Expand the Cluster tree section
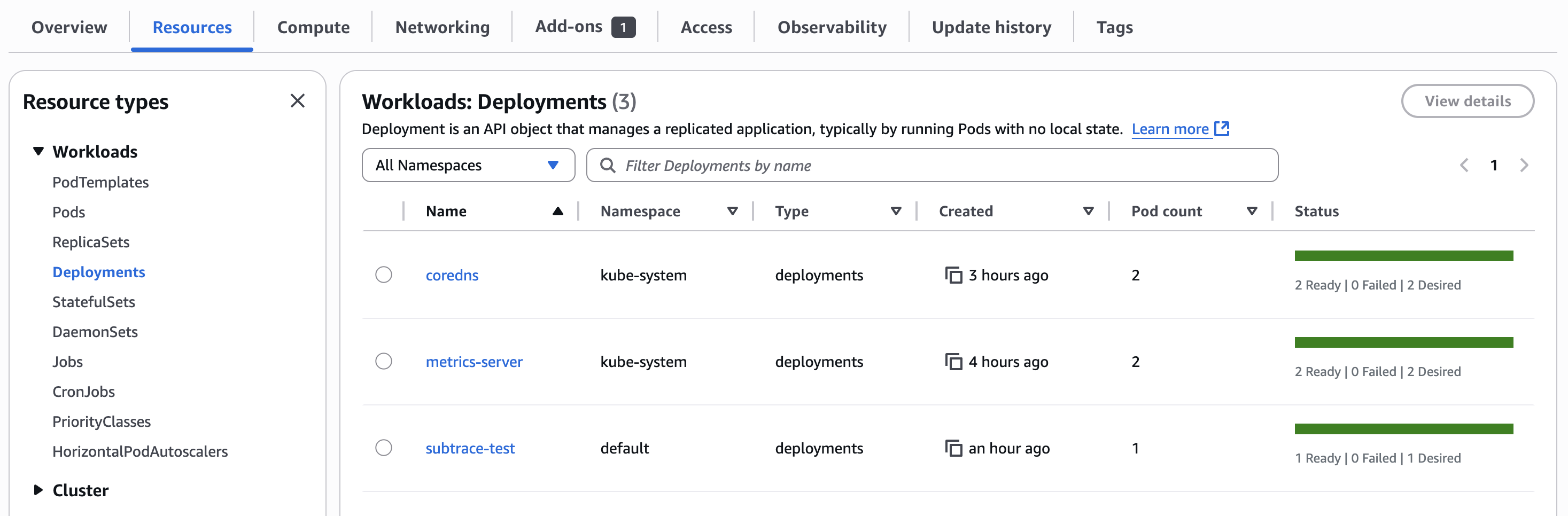1568x516 pixels. (x=38, y=489)
